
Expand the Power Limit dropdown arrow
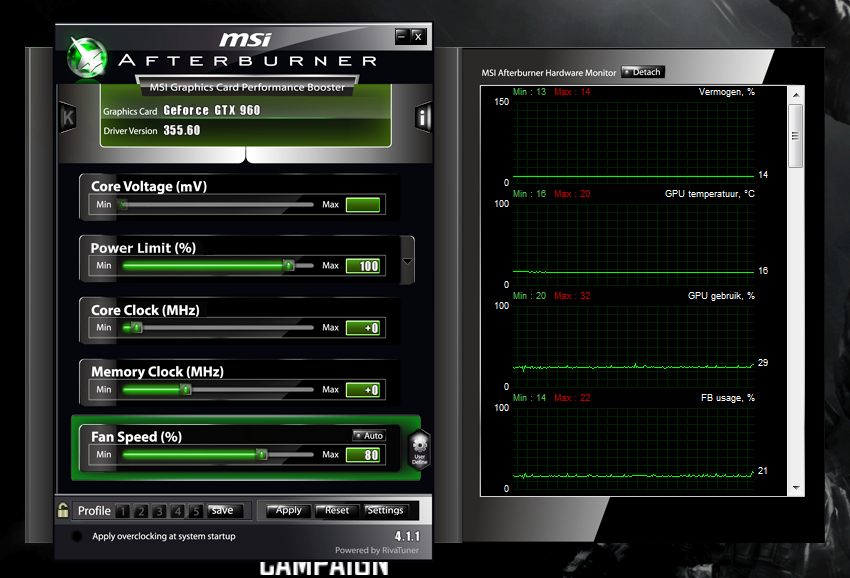tap(408, 261)
